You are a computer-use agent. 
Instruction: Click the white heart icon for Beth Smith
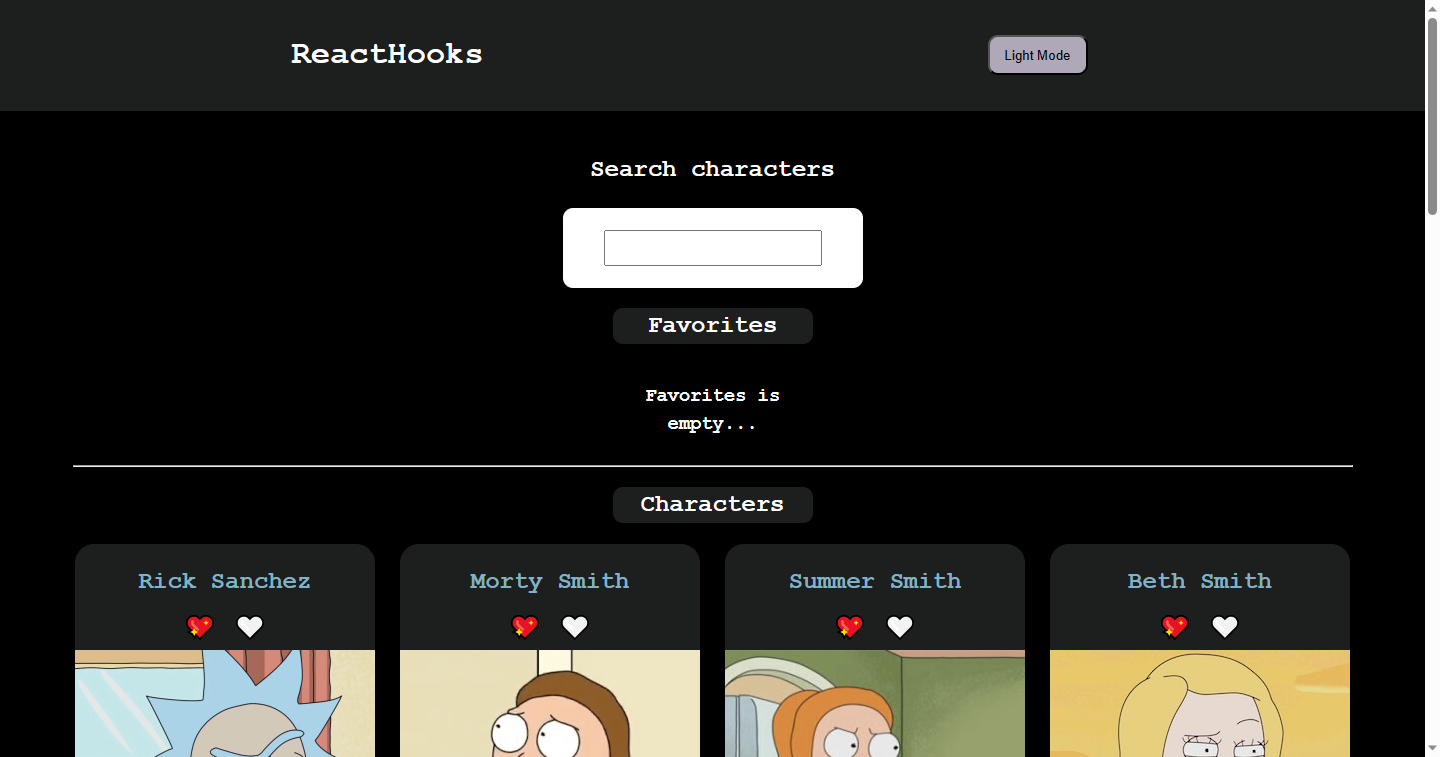pos(1224,627)
